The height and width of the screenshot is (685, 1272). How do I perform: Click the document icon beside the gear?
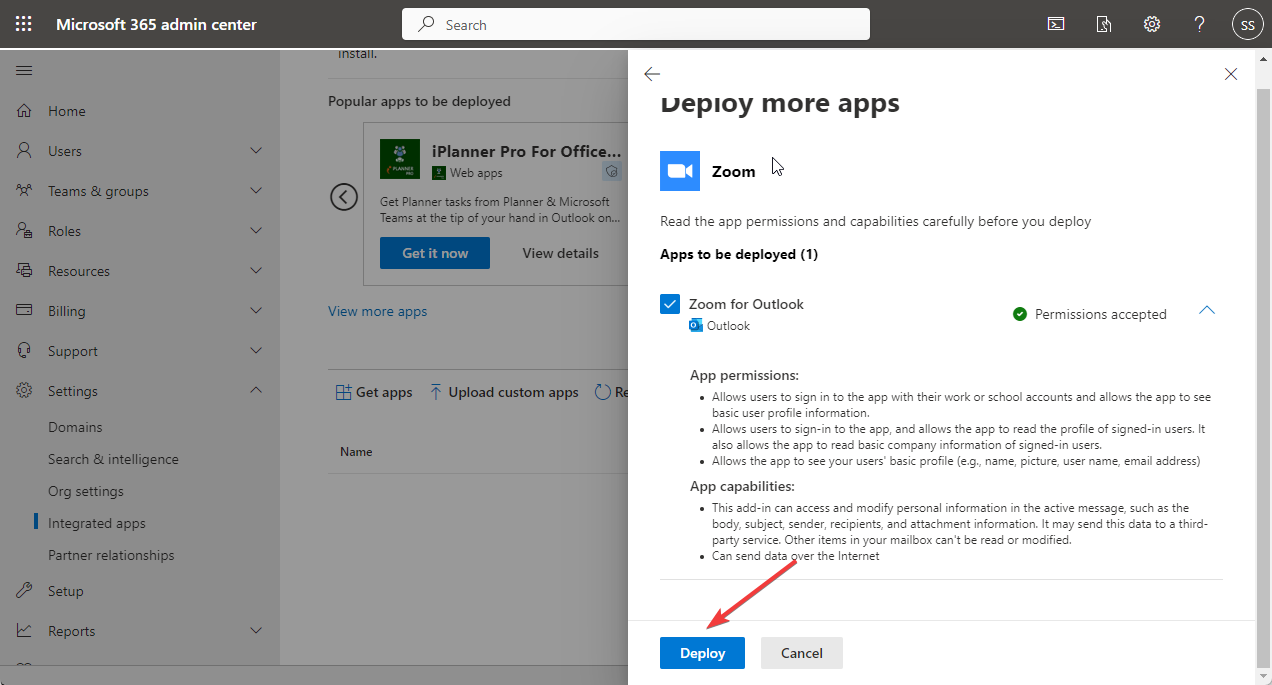[1104, 24]
